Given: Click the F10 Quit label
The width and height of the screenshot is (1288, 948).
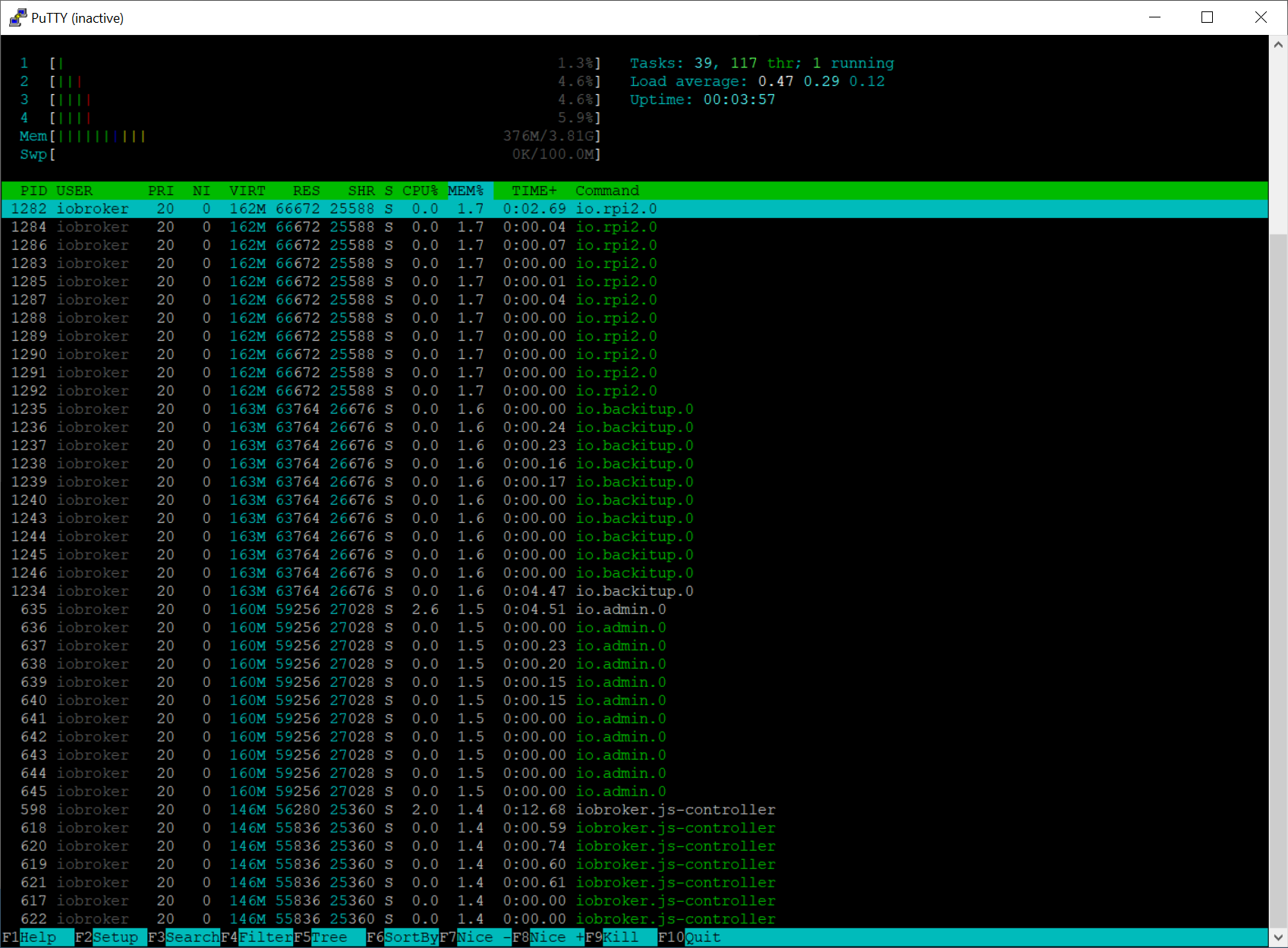Looking at the screenshot, I should (689, 937).
